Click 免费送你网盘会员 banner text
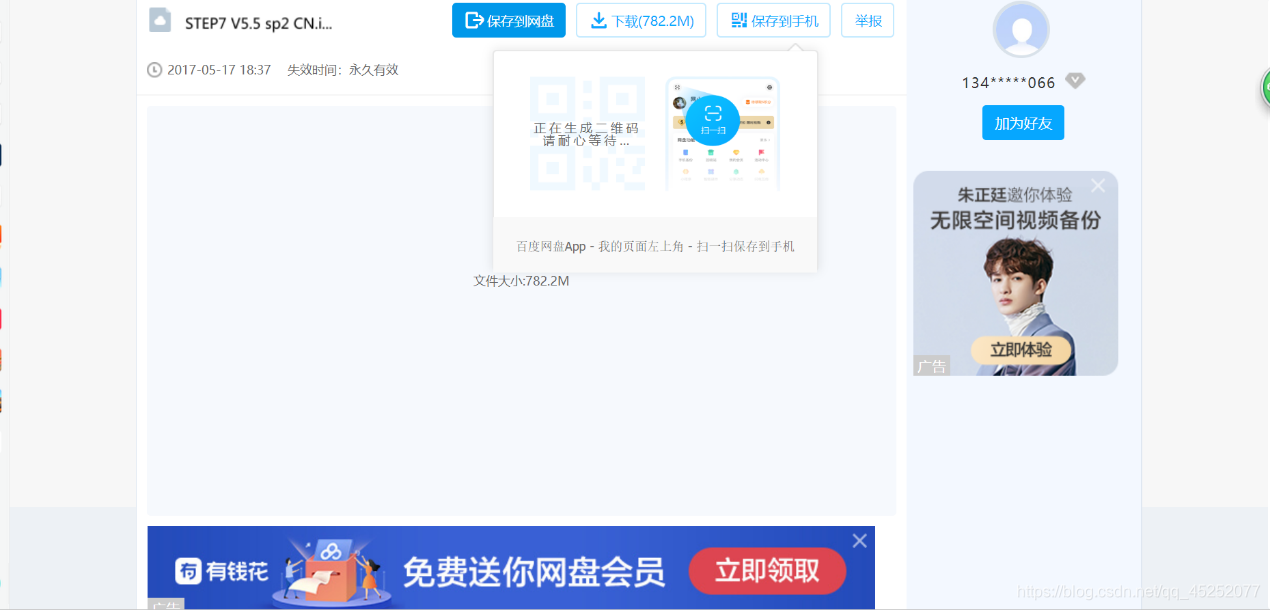This screenshot has width=1270, height=610. [x=534, y=572]
